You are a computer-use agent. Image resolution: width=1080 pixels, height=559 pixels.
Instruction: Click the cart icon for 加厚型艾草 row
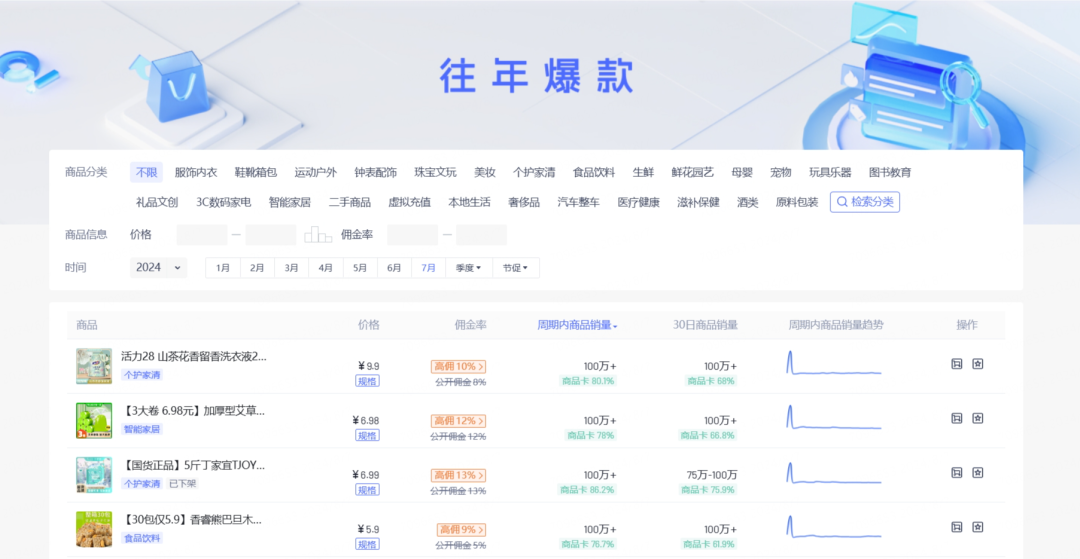(x=957, y=418)
